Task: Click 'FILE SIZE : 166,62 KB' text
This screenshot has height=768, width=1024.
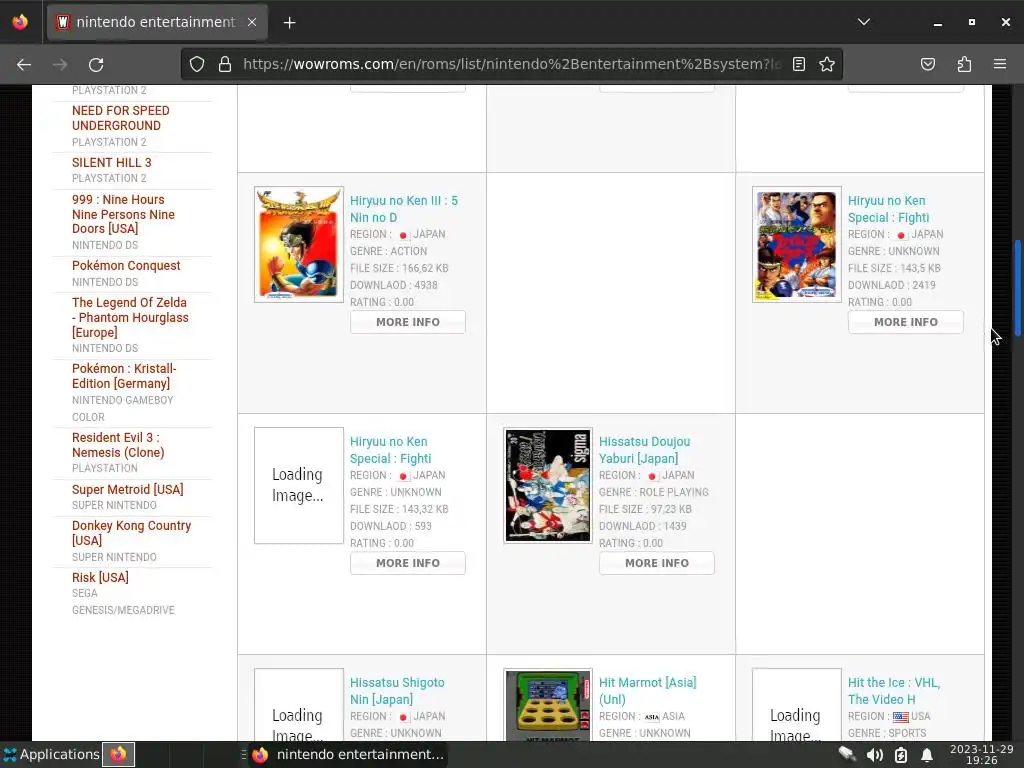Action: tap(399, 268)
